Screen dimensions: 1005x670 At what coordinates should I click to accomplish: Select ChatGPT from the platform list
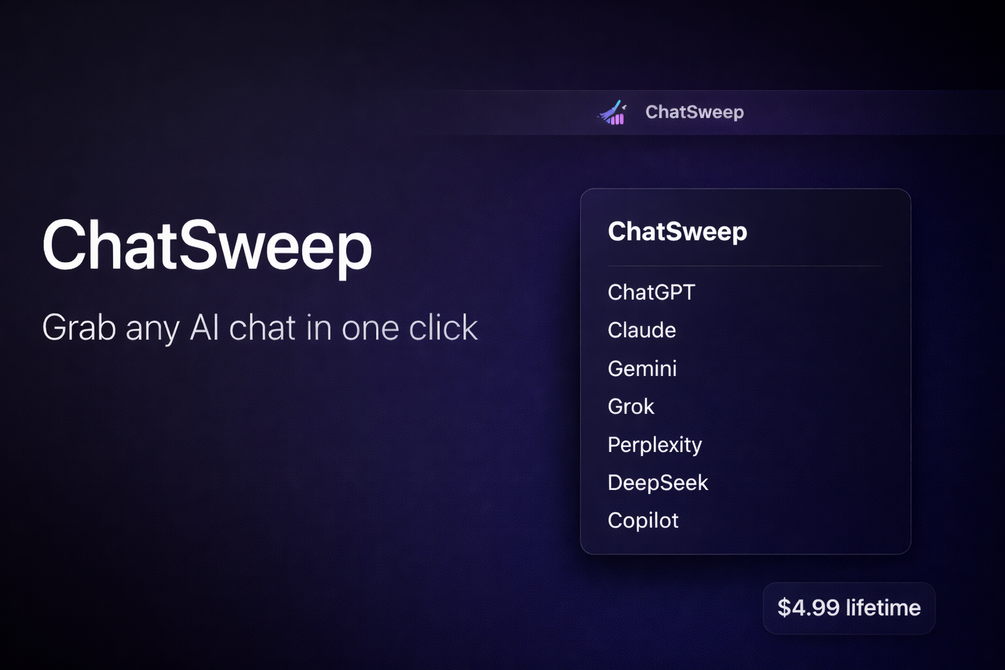[x=651, y=293]
